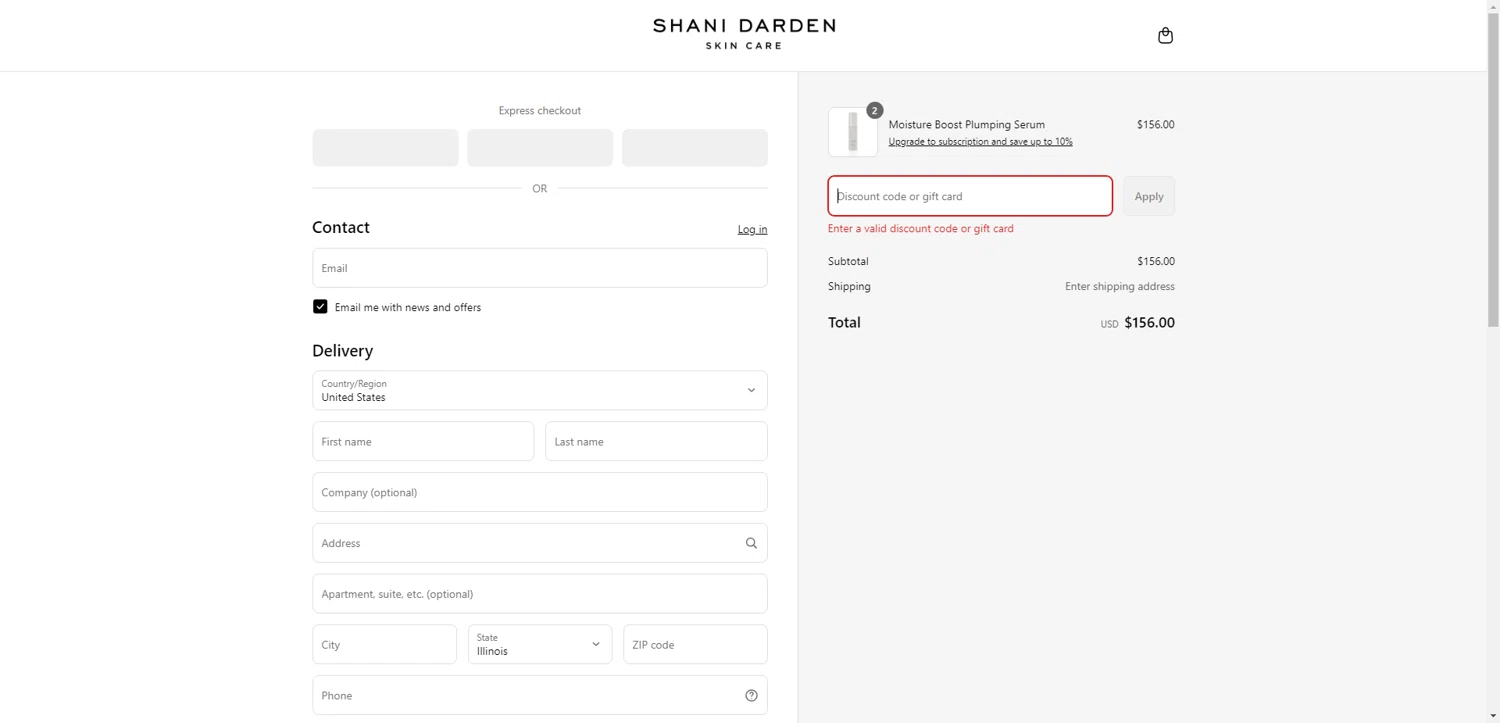The height and width of the screenshot is (723, 1500).
Task: Click the Moisture Boost Plumping Serum product name
Action: click(967, 125)
